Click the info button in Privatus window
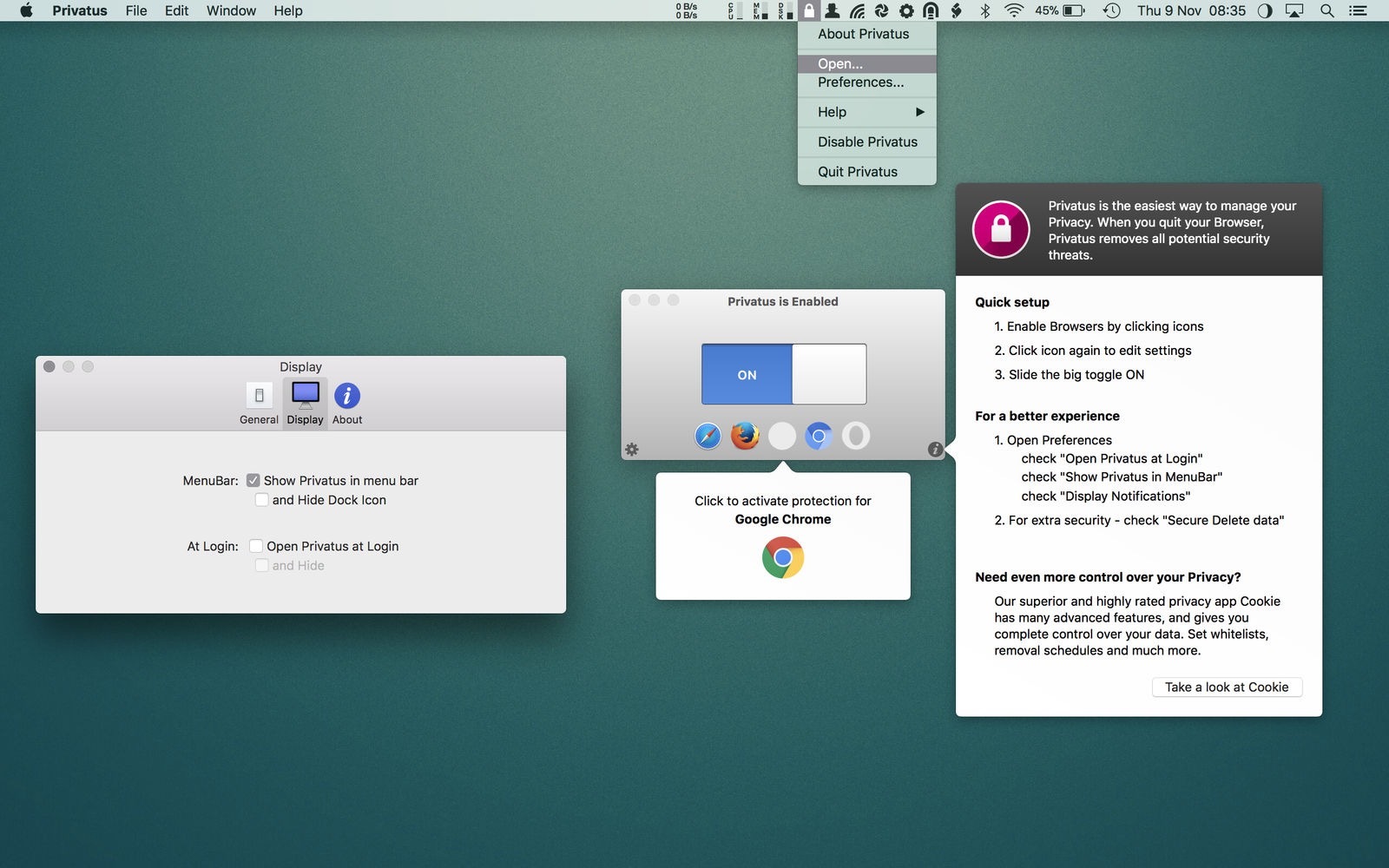This screenshot has height=868, width=1389. click(x=935, y=450)
